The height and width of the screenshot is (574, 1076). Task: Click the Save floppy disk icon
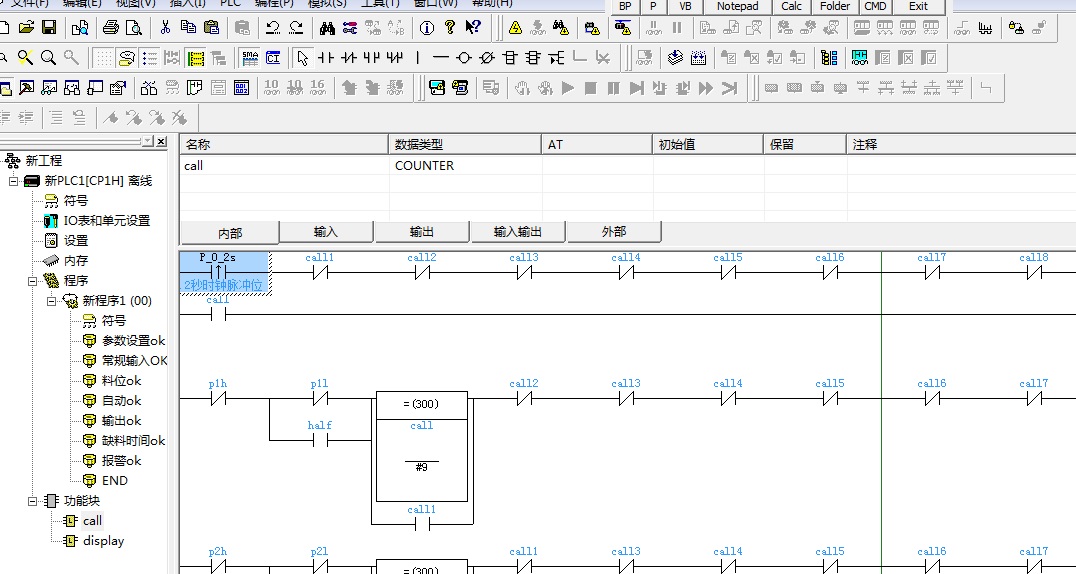48,28
